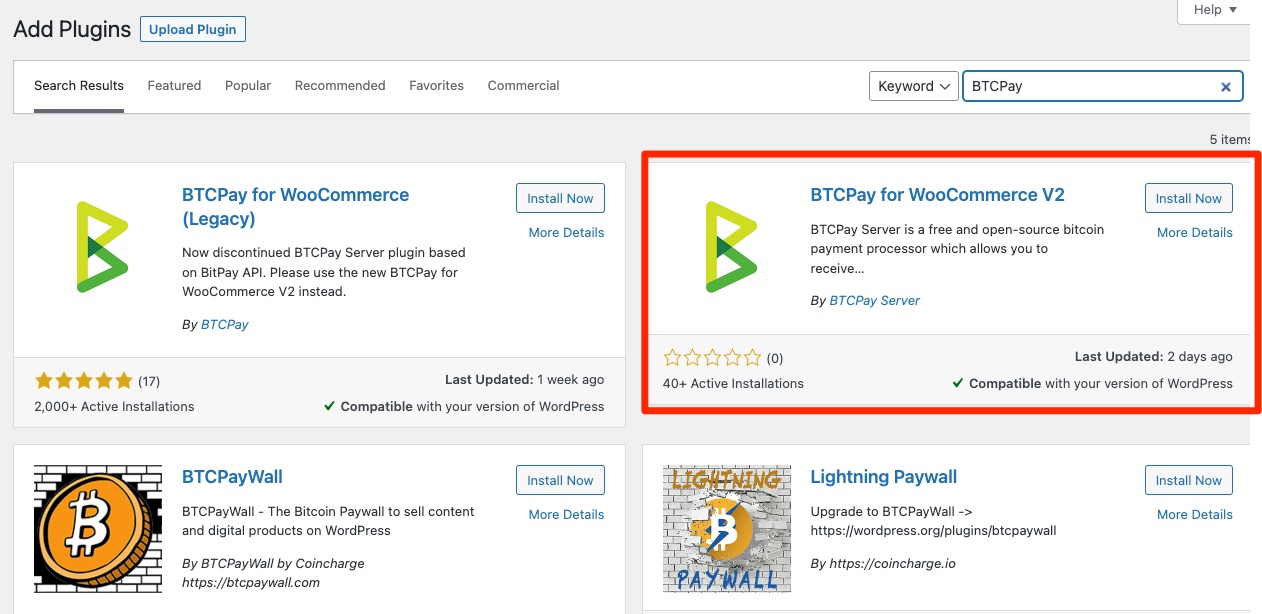Screen dimensions: 1262x614
Task: Install BTCPay for WooCommerce (Legacy)
Action: pos(560,198)
